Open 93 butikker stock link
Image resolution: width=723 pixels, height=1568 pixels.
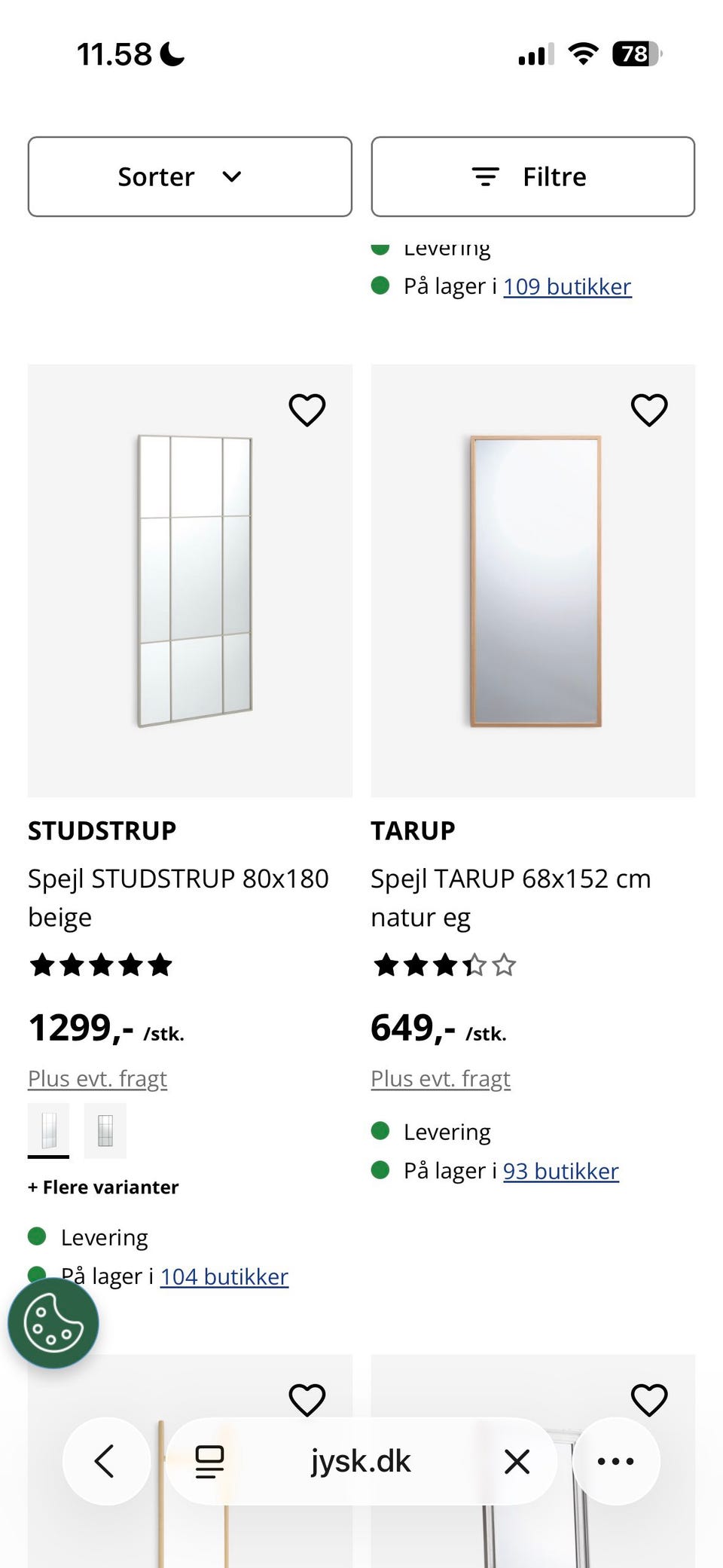click(x=561, y=1171)
